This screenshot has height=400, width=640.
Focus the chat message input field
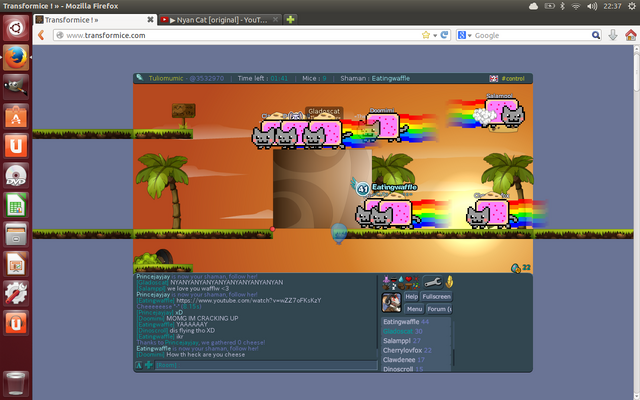[x=266, y=365]
